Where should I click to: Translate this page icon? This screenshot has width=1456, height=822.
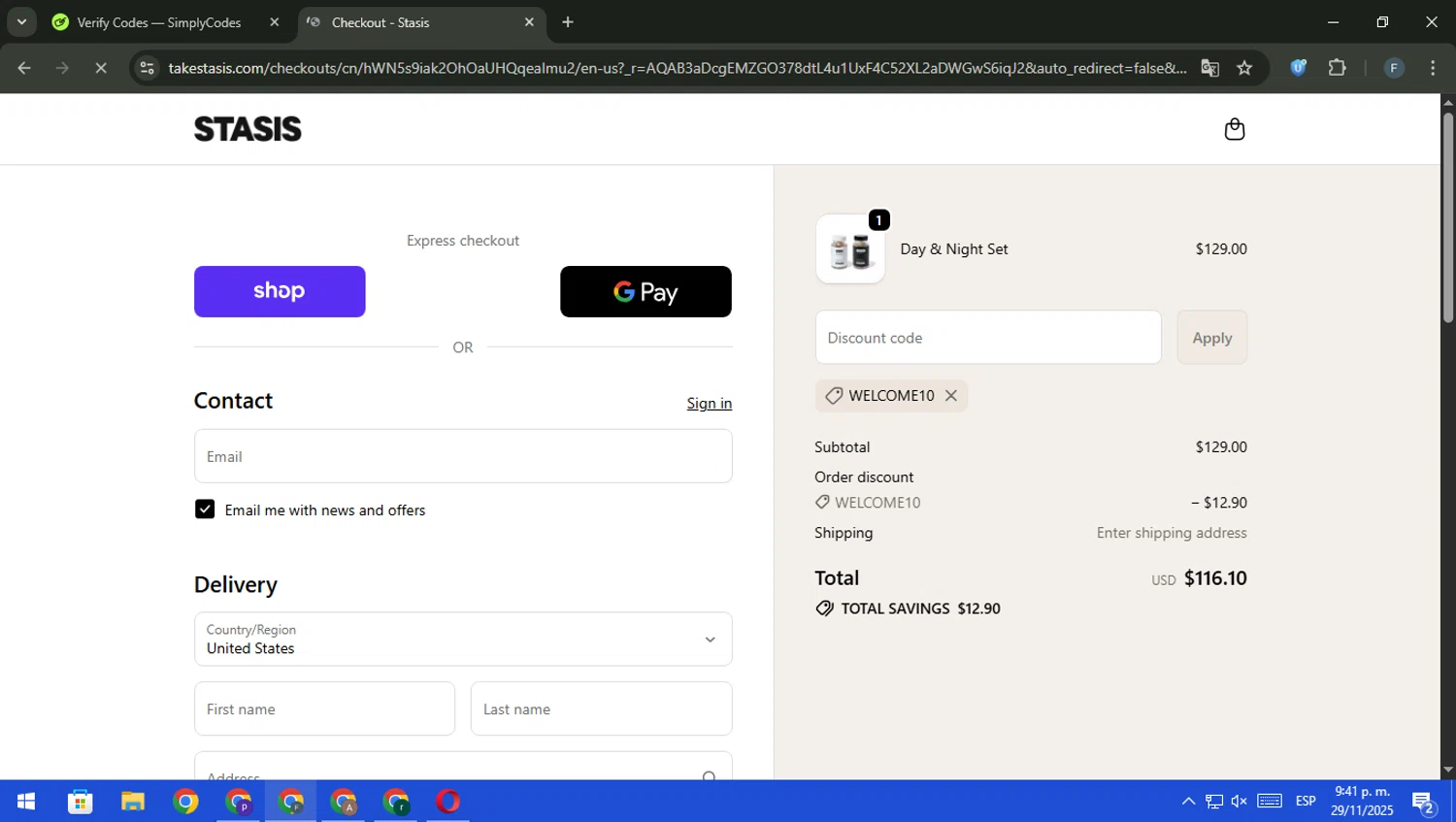tap(1209, 68)
